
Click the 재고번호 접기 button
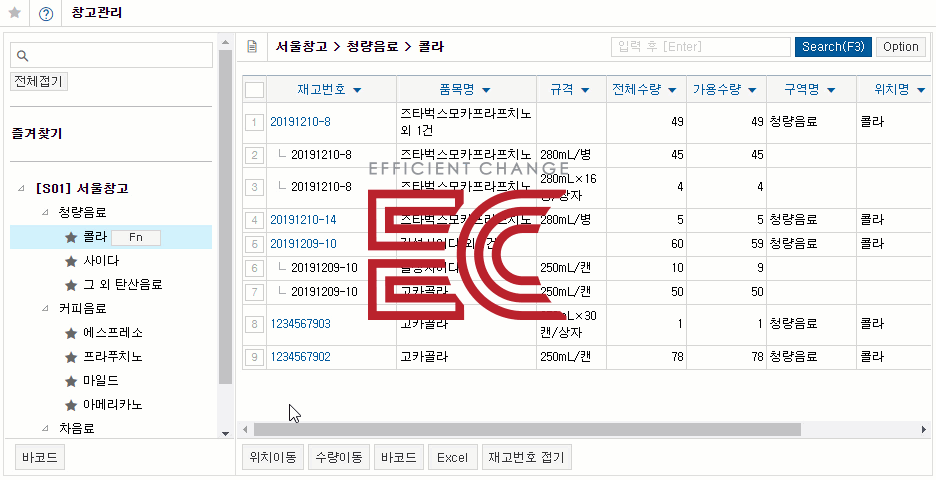tap(526, 458)
